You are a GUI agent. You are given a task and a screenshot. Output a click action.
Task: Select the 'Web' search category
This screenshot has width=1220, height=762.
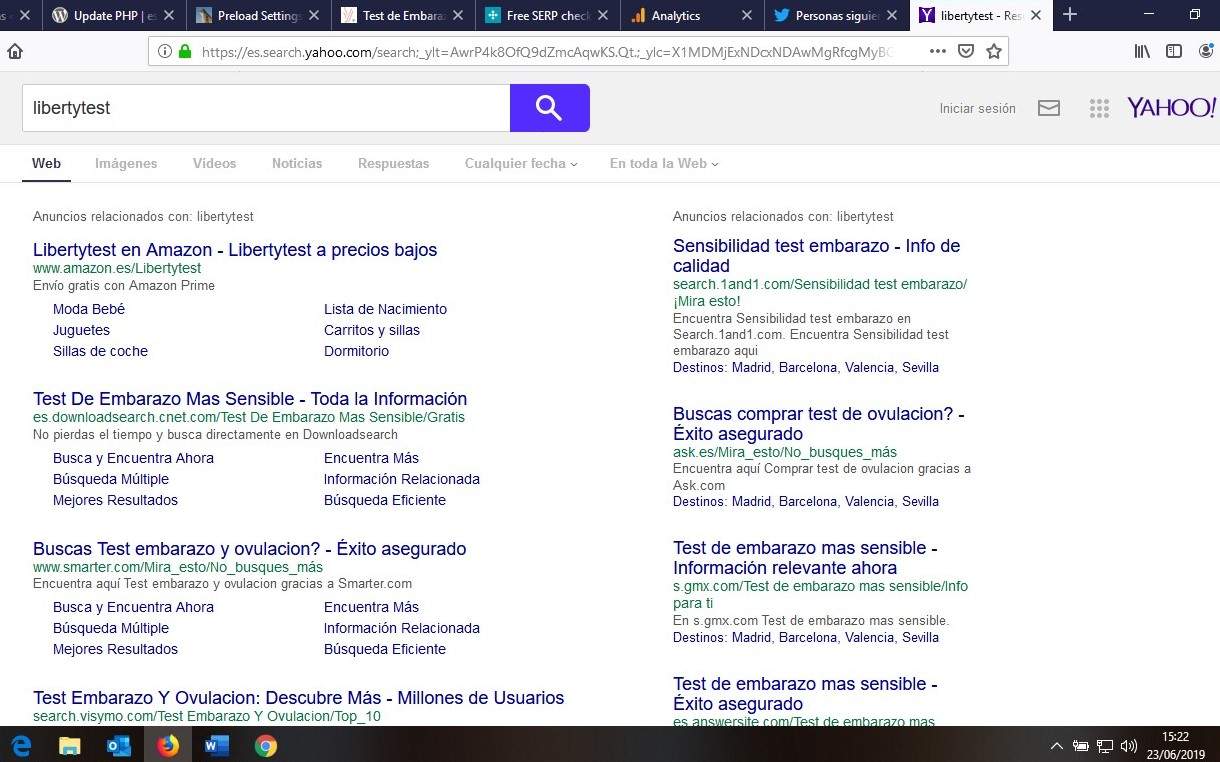[x=46, y=163]
